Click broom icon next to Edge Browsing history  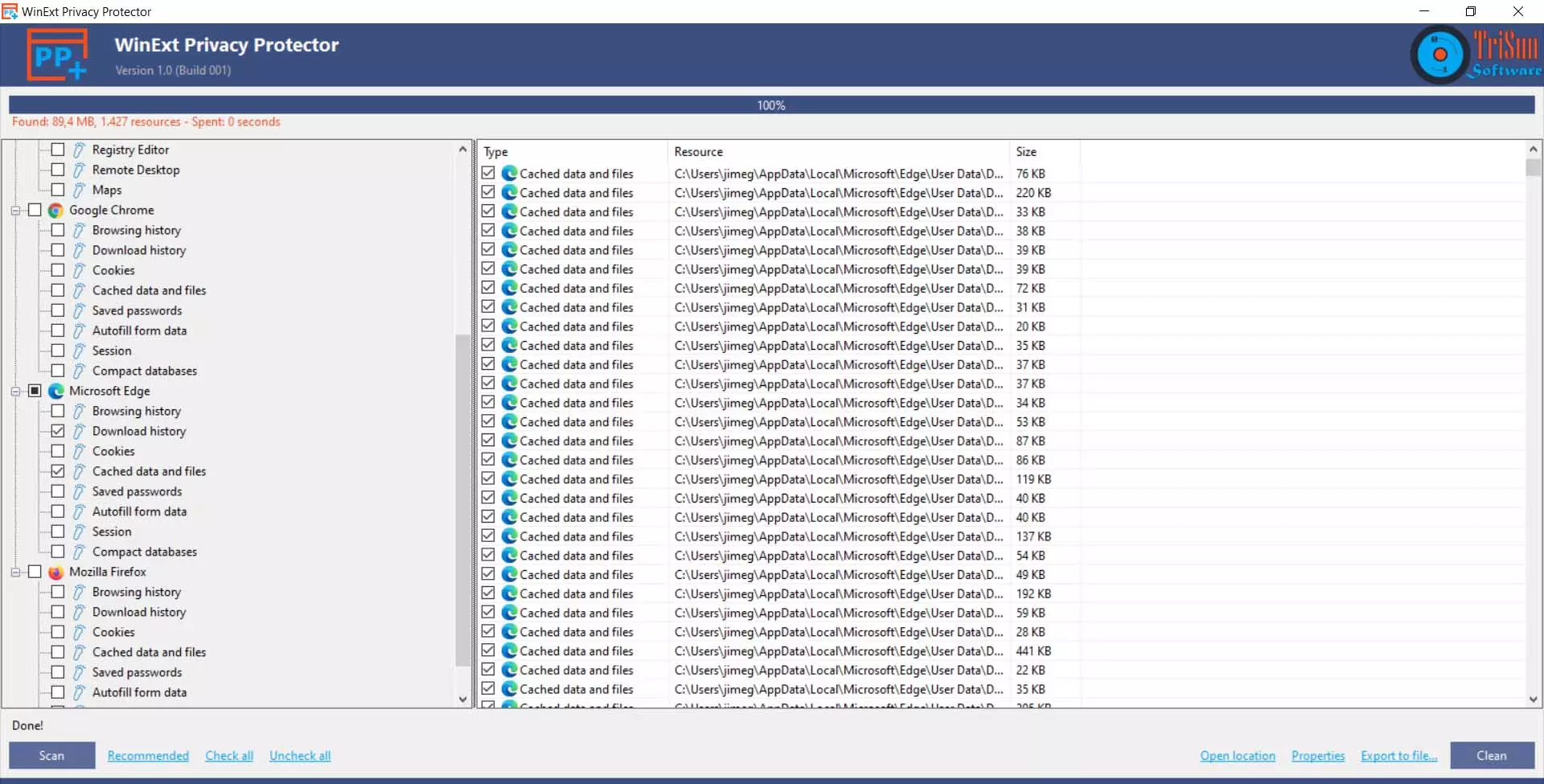(x=79, y=411)
